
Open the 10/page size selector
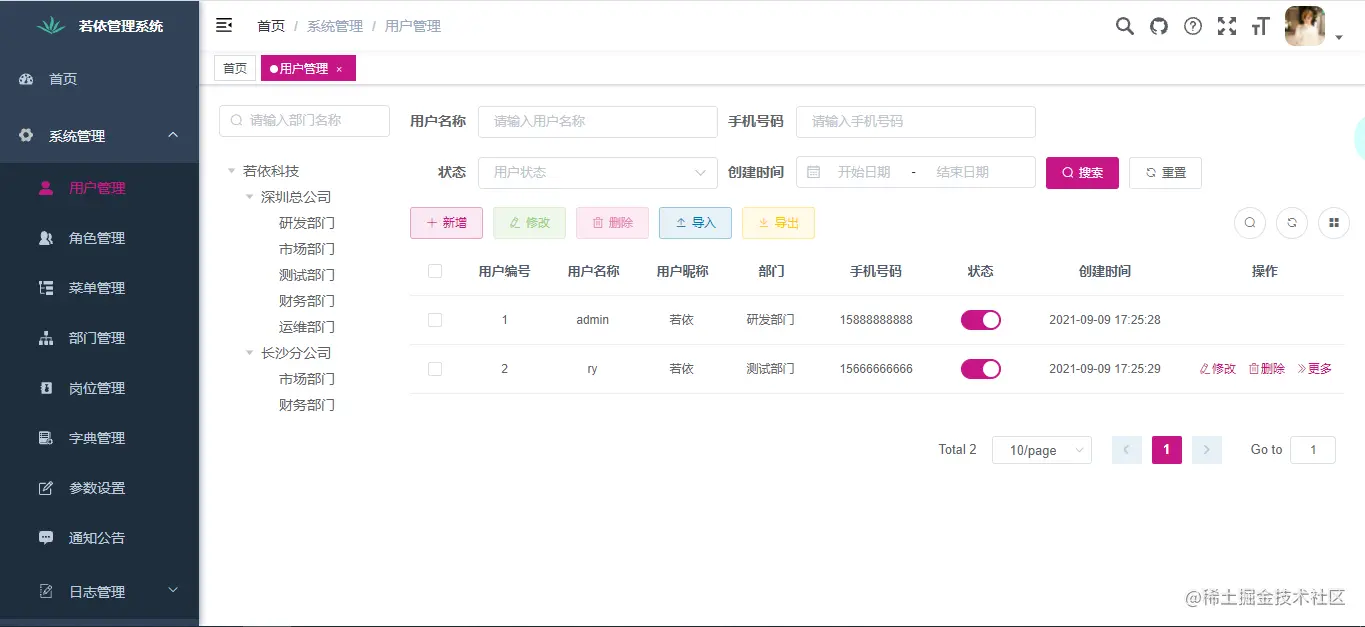[x=1041, y=450]
